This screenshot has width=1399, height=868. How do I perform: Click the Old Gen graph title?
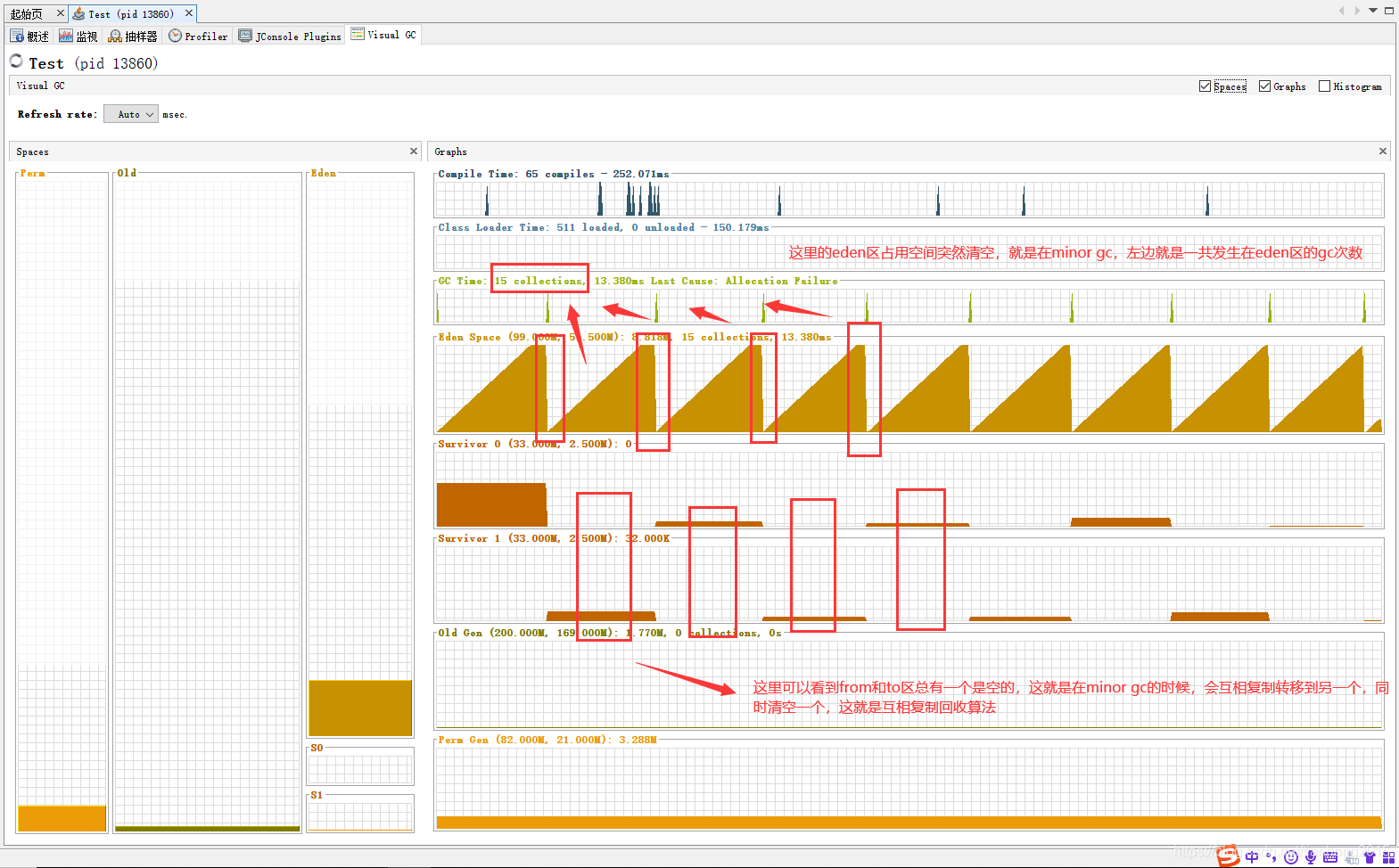pos(609,633)
